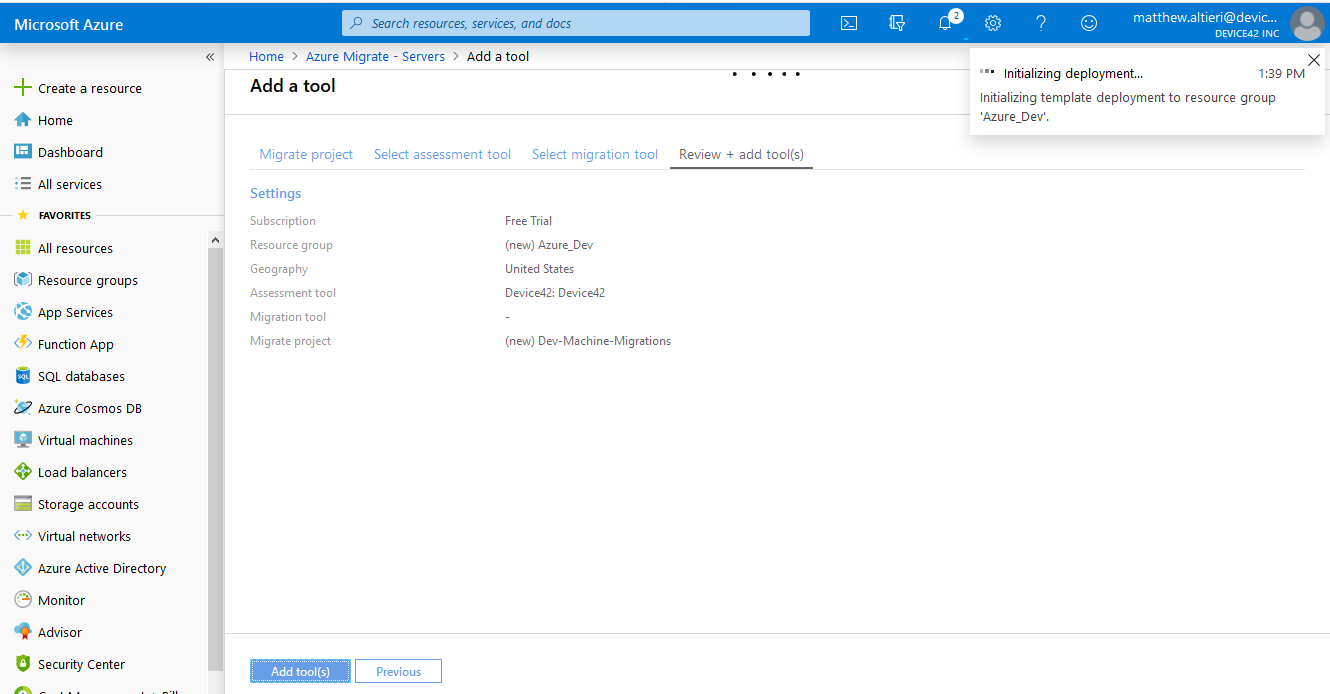Open the directory and subscription filter

point(897,23)
